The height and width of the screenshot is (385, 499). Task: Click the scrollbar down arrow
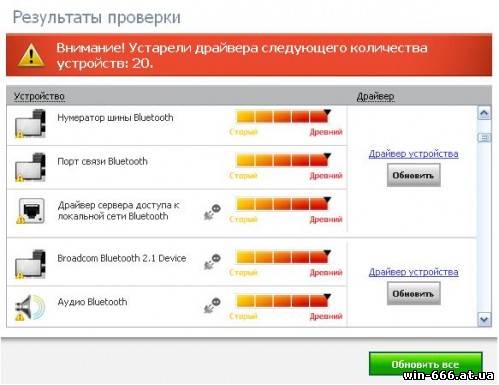(x=484, y=320)
